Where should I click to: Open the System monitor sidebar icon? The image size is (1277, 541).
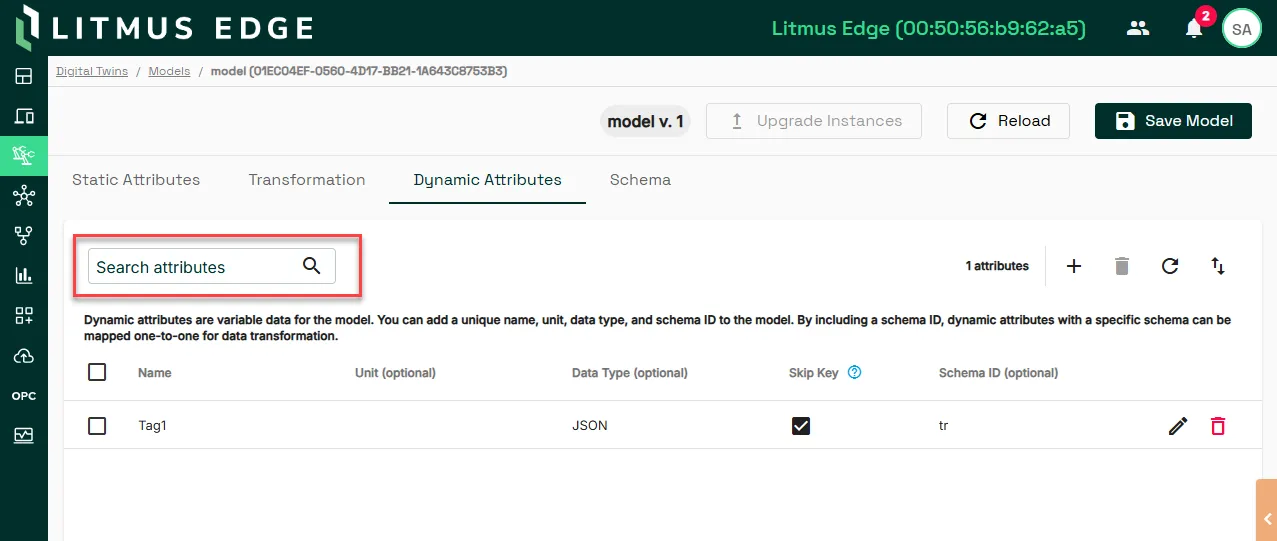coord(23,435)
